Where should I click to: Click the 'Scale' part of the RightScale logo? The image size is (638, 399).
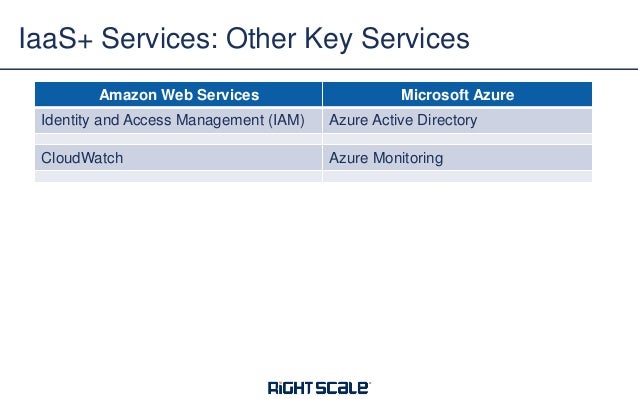click(x=343, y=388)
